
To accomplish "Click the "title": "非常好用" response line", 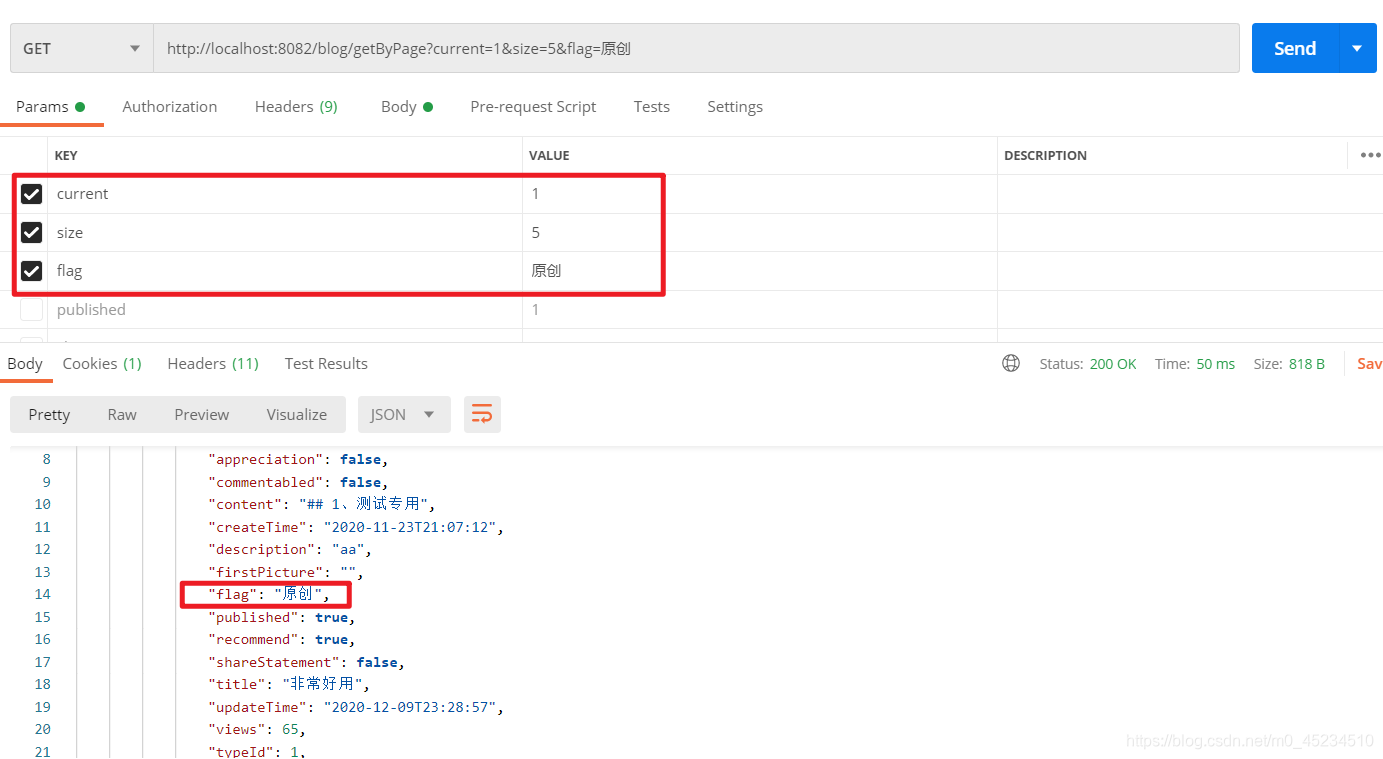I will [x=289, y=684].
